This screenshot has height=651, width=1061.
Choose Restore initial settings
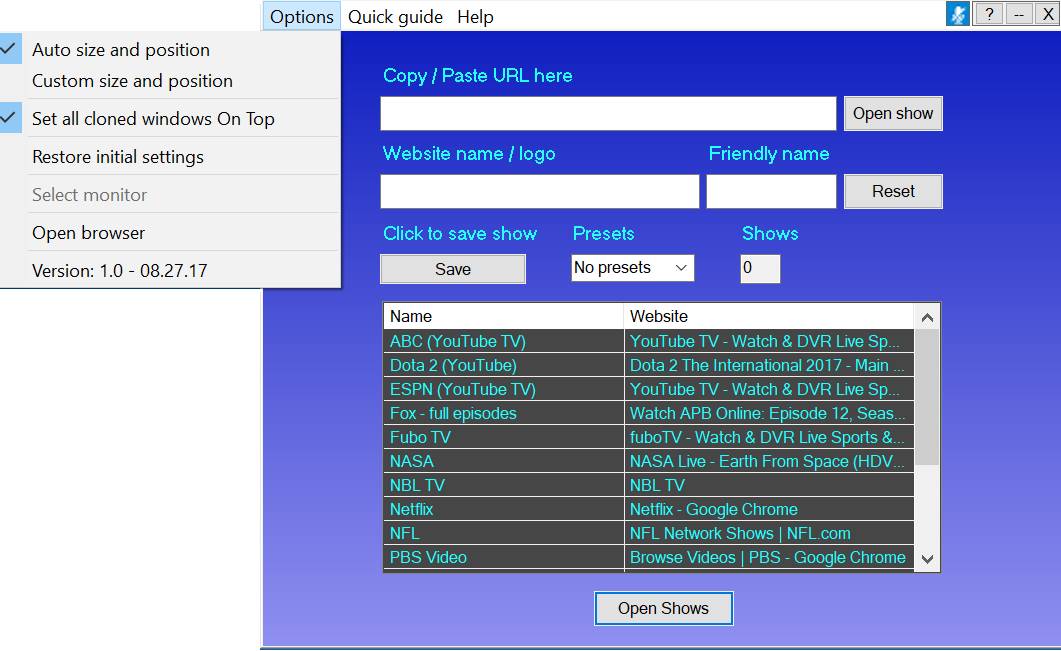click(x=170, y=156)
